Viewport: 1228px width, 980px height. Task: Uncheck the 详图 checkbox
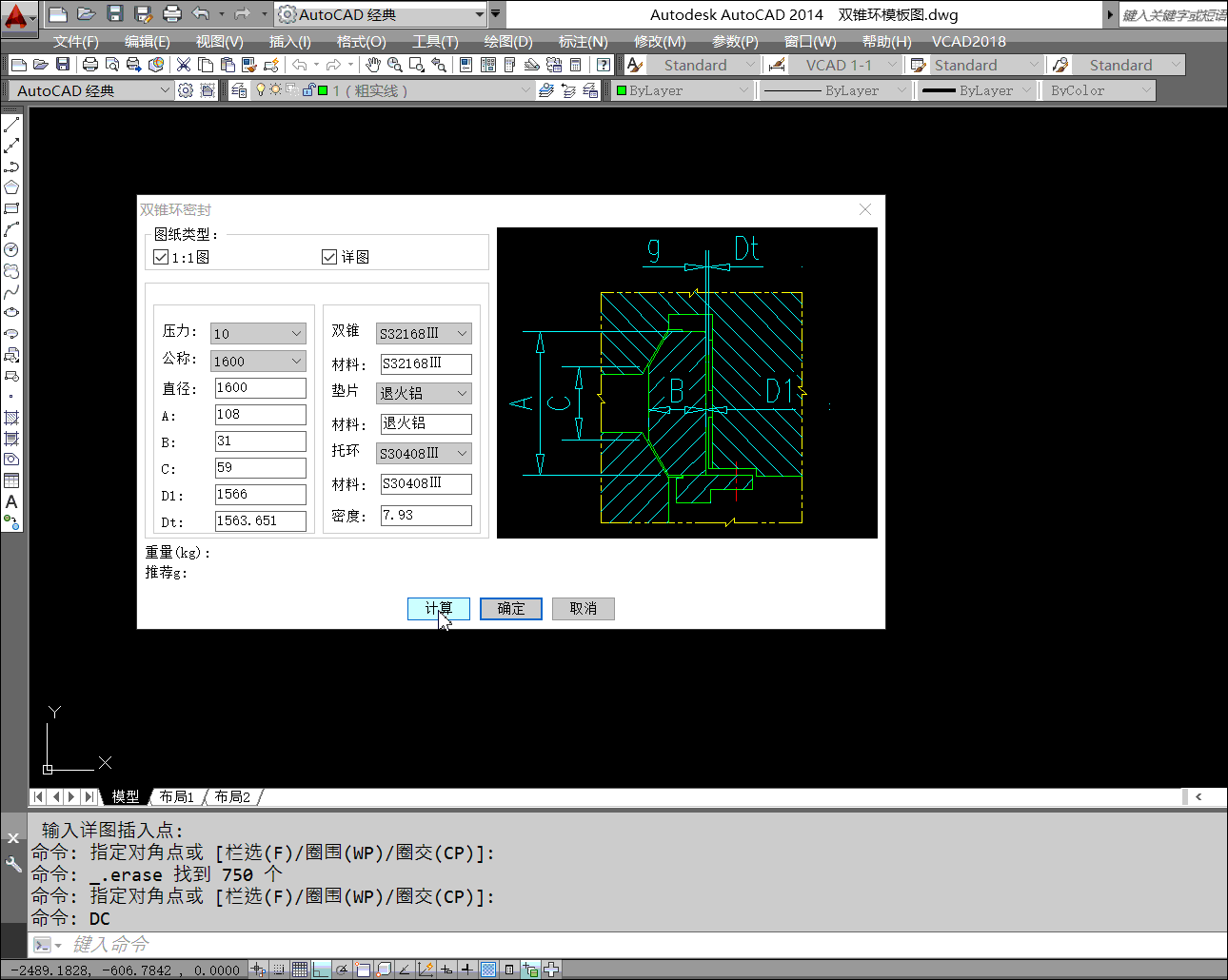(x=329, y=257)
